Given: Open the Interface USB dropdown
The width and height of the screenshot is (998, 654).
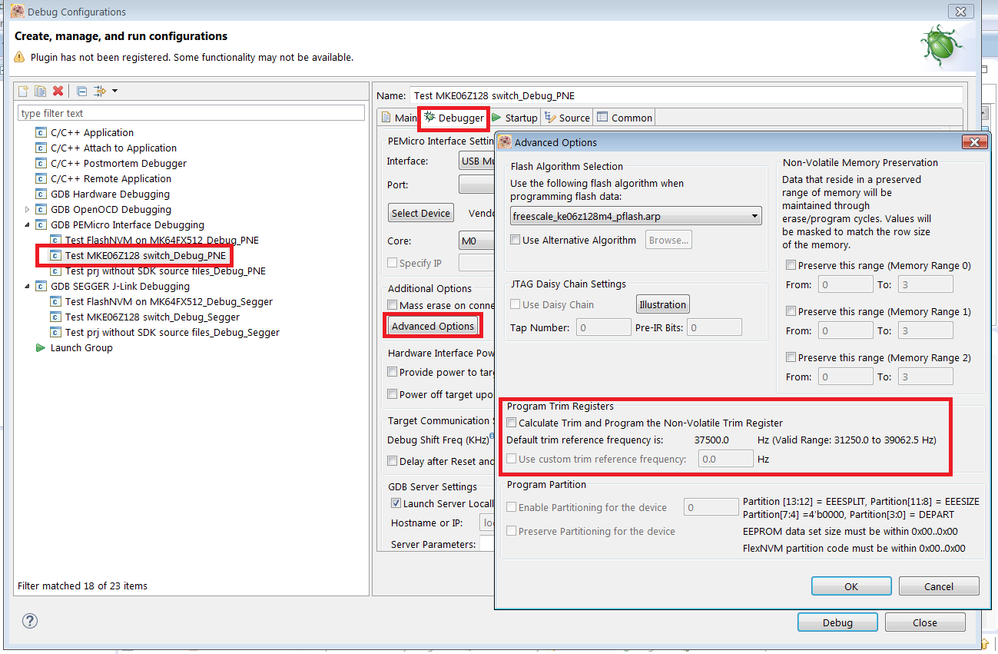Looking at the screenshot, I should coord(476,161).
